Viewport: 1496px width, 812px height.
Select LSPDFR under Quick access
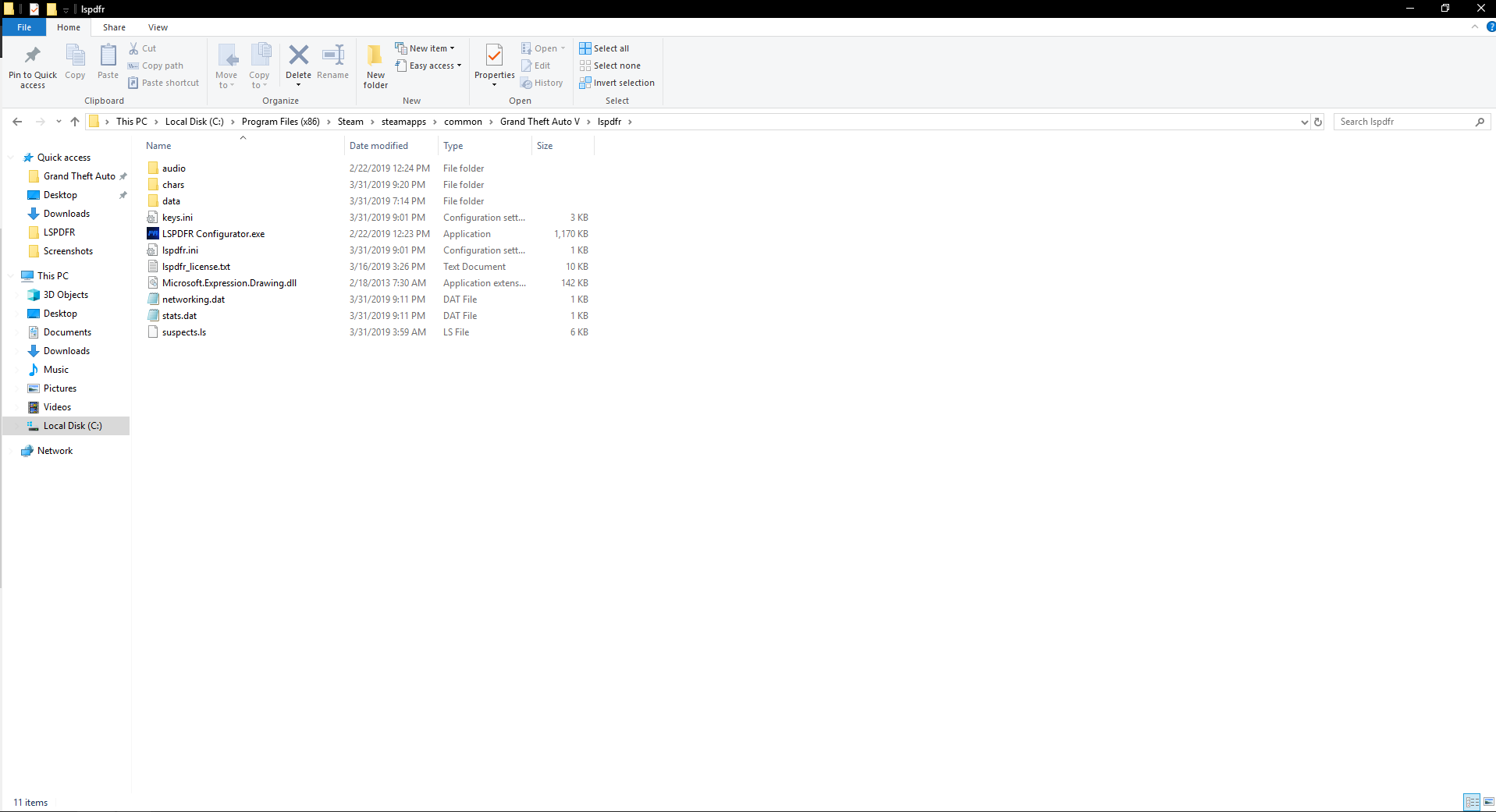(59, 232)
